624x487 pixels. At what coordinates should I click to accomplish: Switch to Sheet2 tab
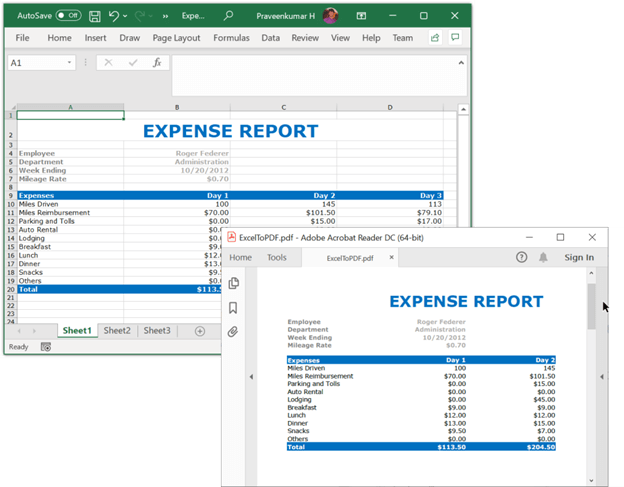tap(117, 331)
